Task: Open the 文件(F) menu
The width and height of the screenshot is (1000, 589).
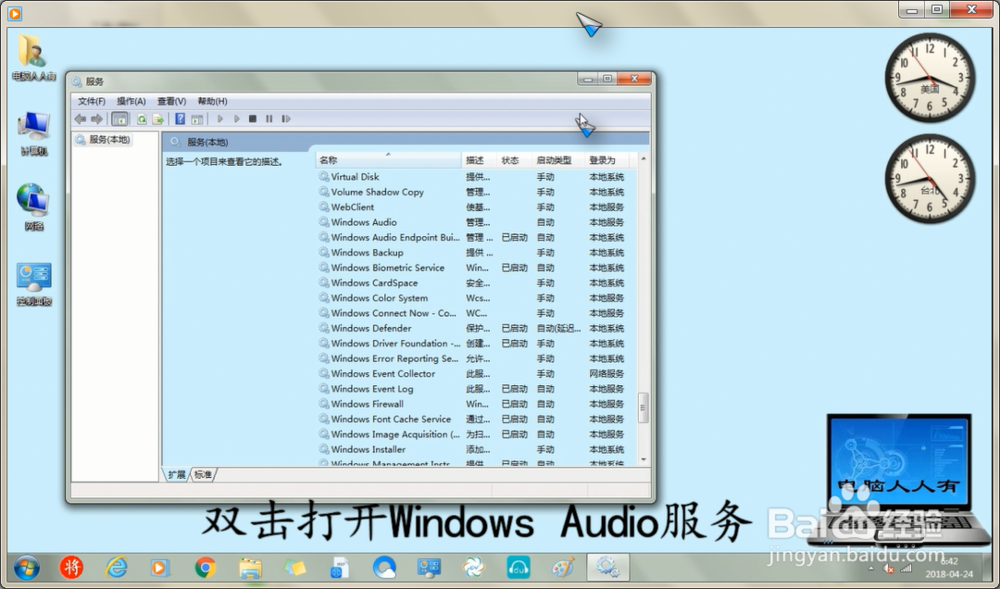Action: tap(91, 101)
